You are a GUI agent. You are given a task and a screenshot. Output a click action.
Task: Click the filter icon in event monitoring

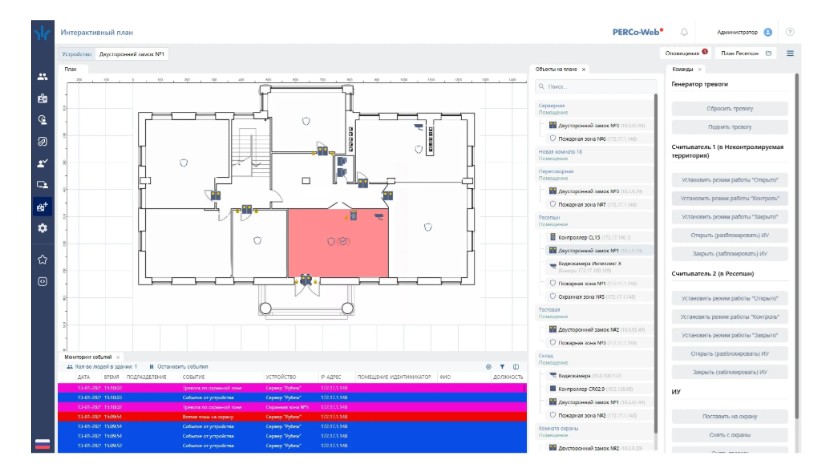tap(503, 367)
